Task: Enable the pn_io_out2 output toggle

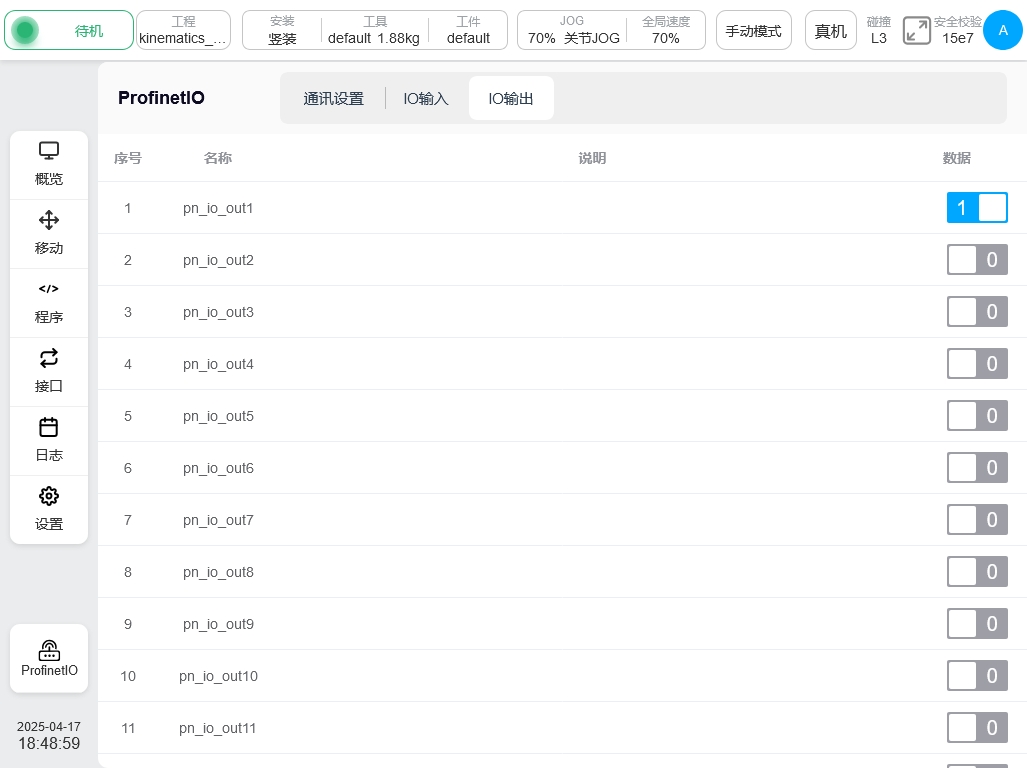Action: (x=976, y=260)
